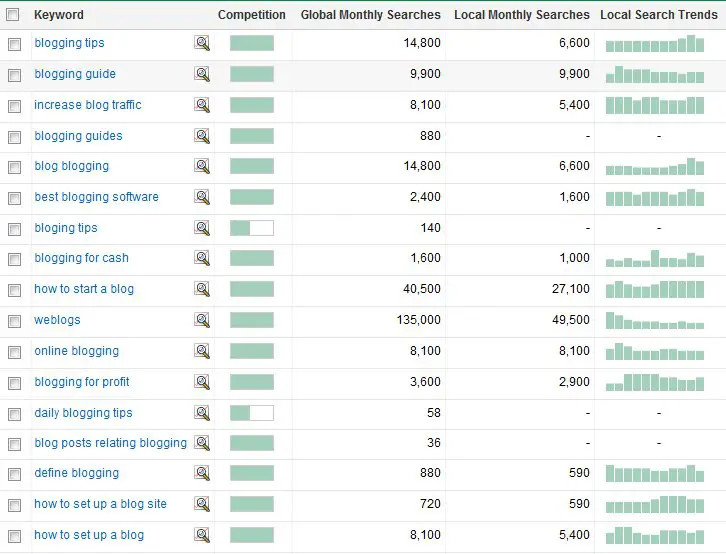Click magnifier icon next to blogging tips

click(x=202, y=43)
